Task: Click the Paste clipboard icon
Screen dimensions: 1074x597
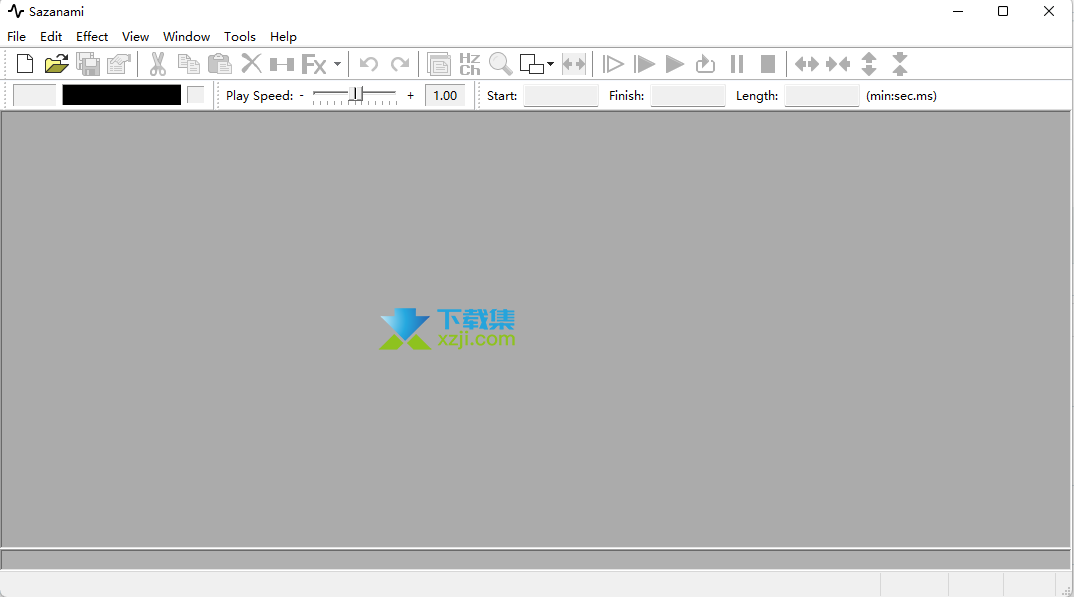Action: [x=219, y=64]
